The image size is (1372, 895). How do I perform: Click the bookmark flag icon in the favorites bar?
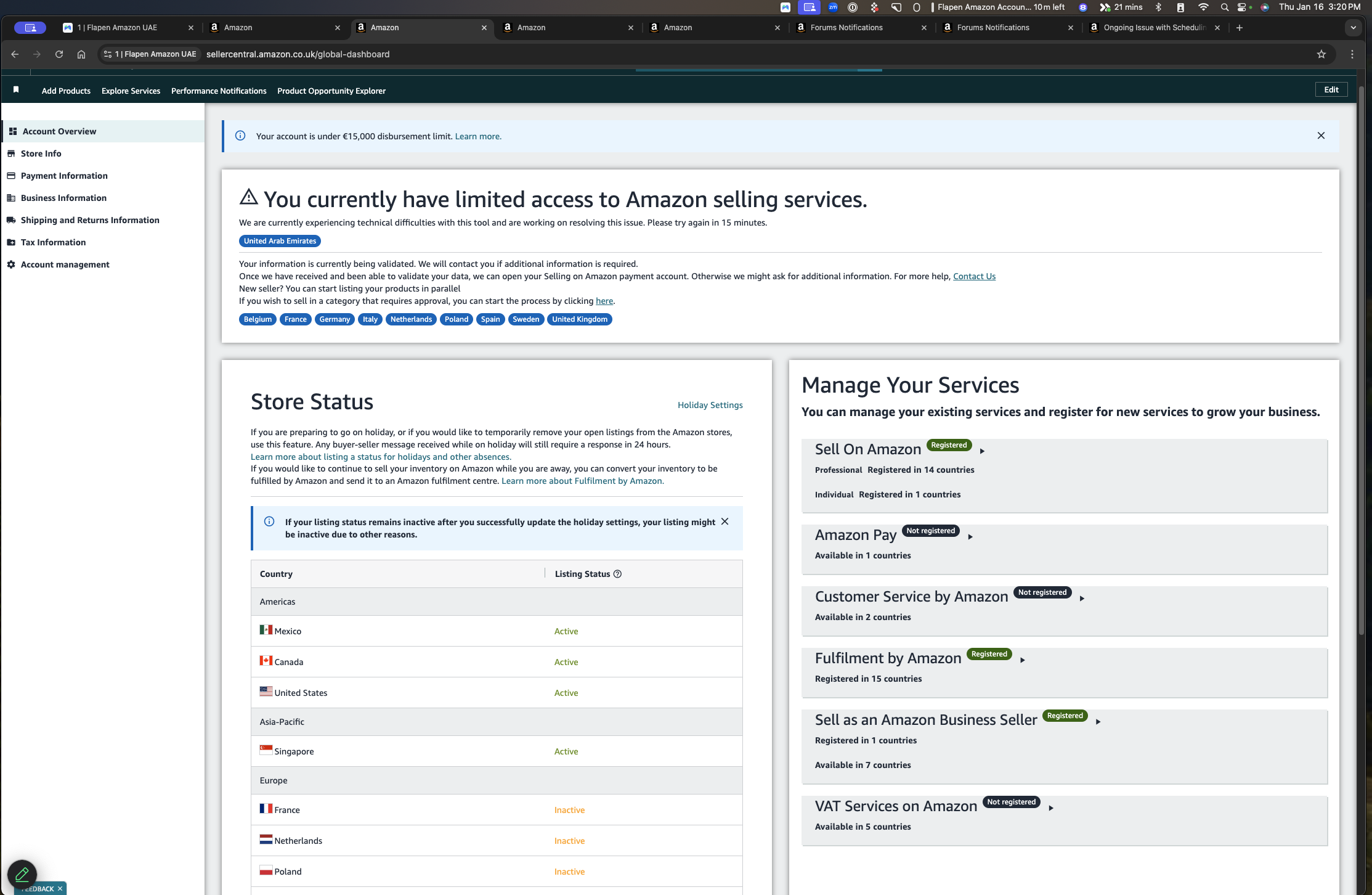[16, 90]
